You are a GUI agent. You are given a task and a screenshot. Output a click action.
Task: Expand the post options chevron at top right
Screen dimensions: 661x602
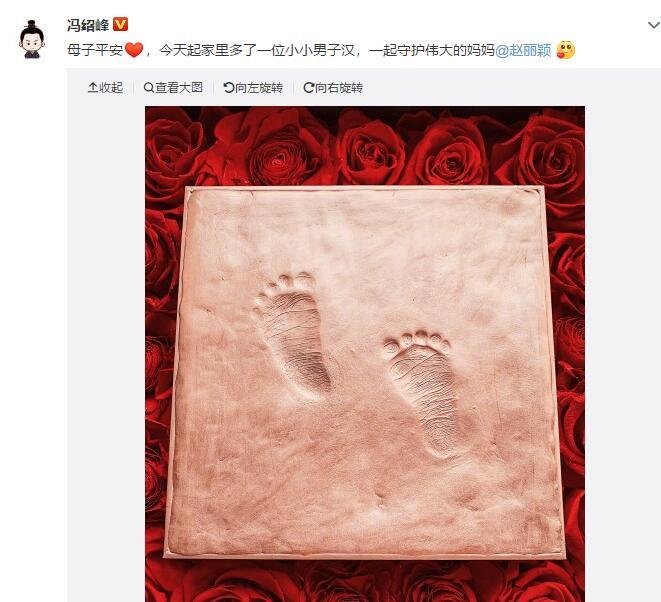[x=654, y=25]
